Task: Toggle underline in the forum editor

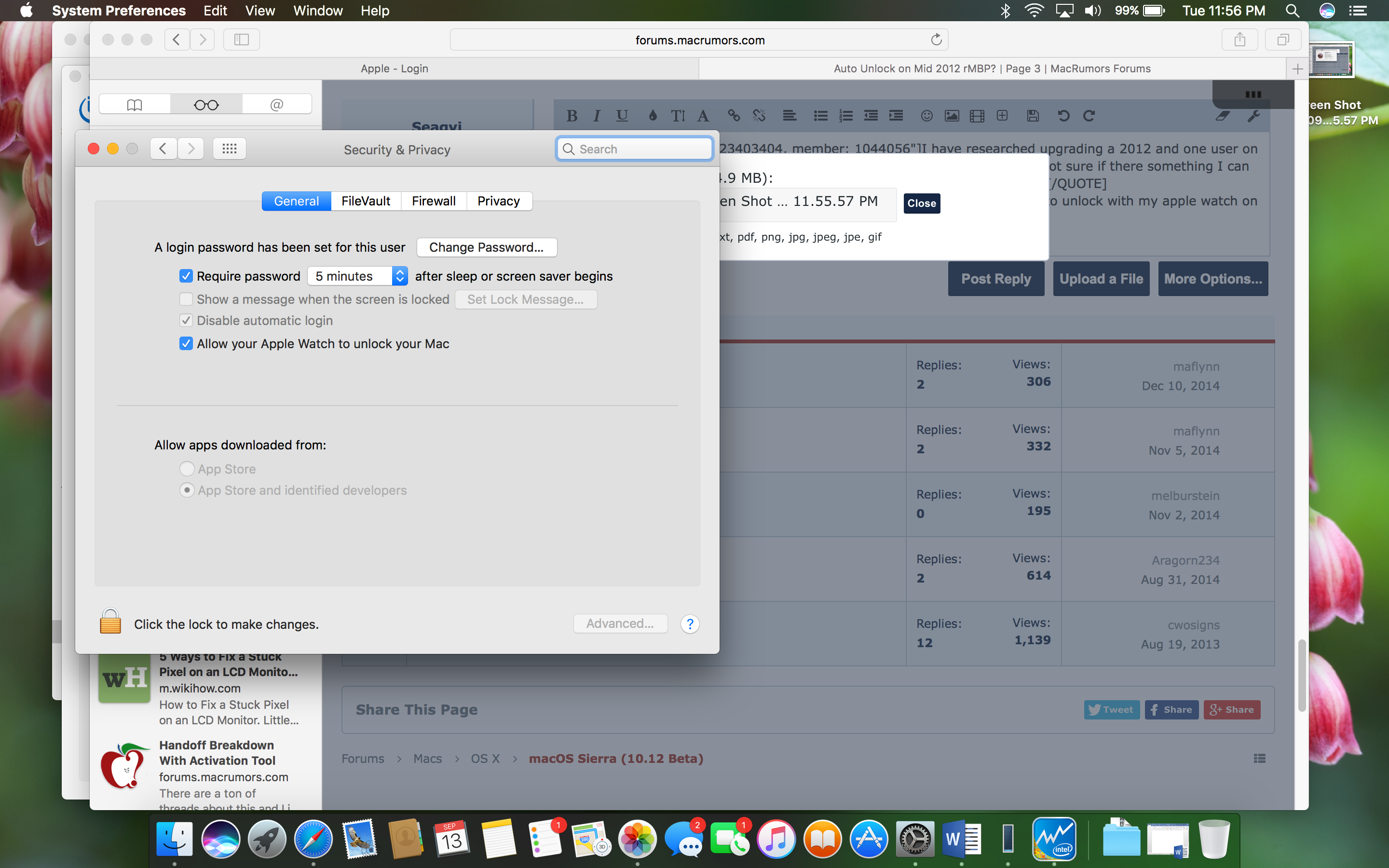Action: pos(622,116)
